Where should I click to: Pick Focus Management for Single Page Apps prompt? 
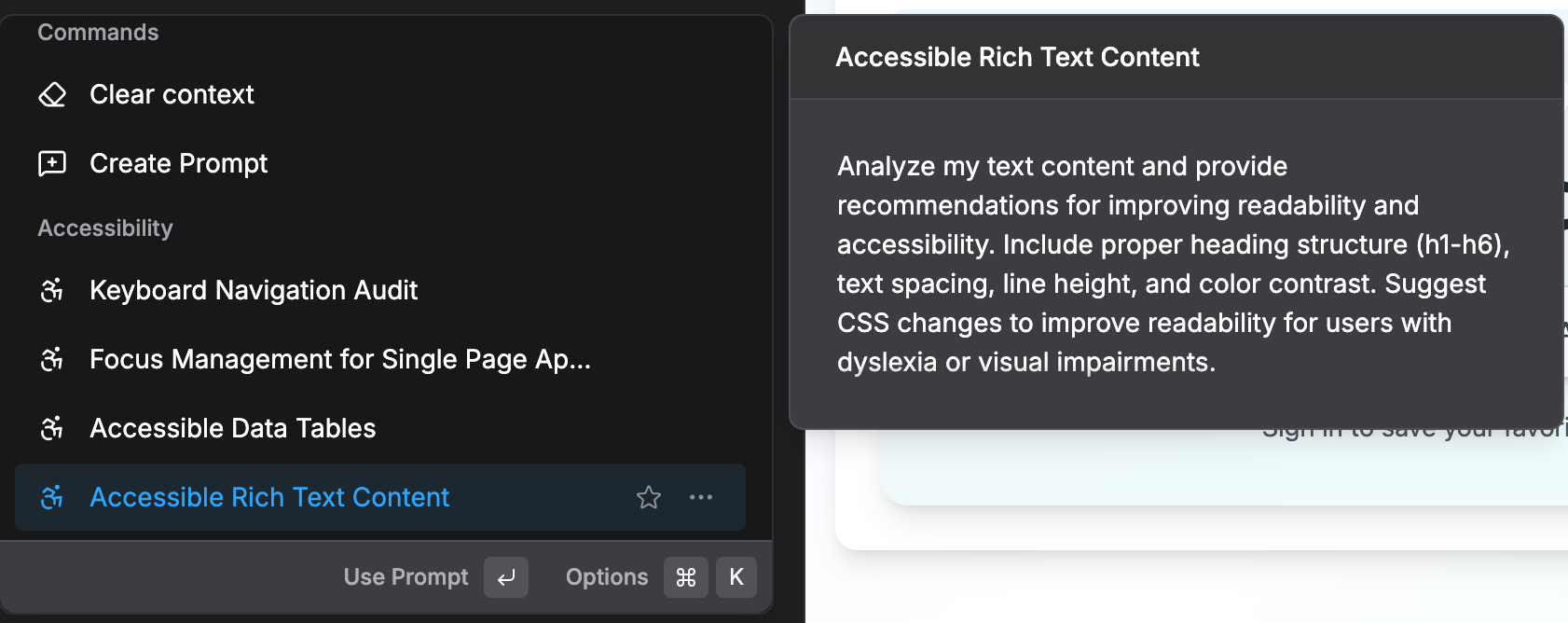pyautogui.click(x=339, y=360)
